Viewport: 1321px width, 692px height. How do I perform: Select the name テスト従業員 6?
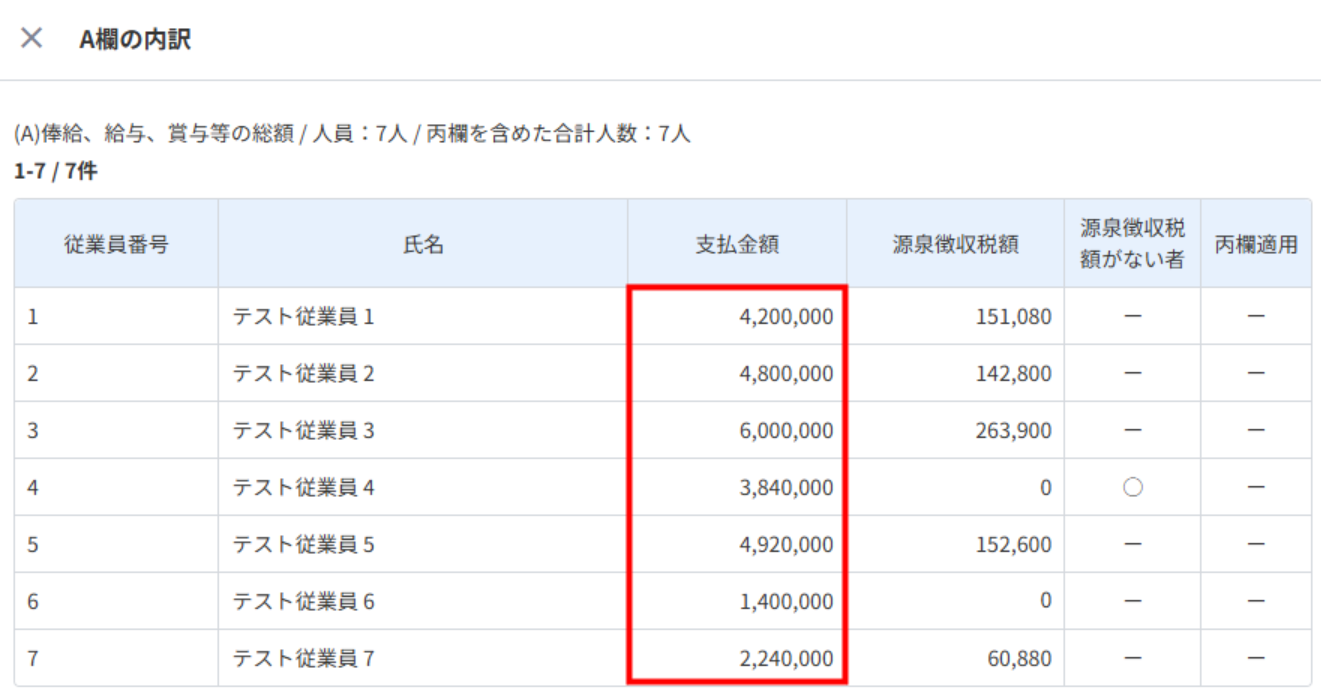303,602
